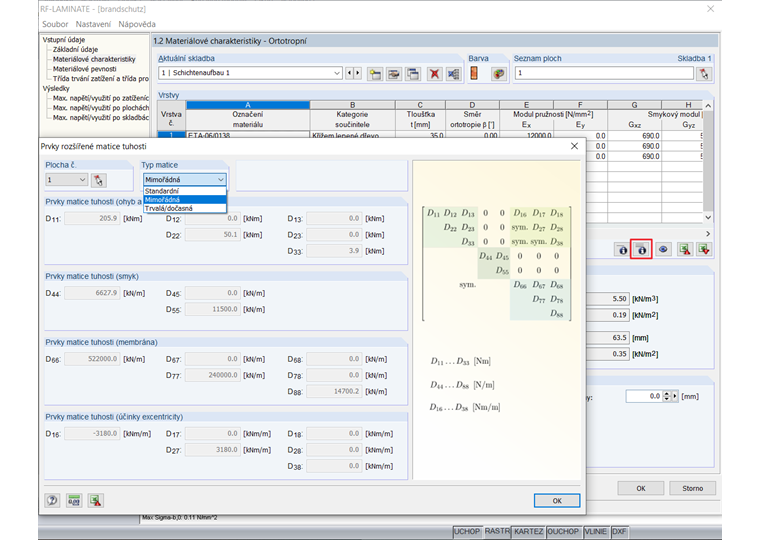Open the Plocha č. dropdown

(x=66, y=180)
